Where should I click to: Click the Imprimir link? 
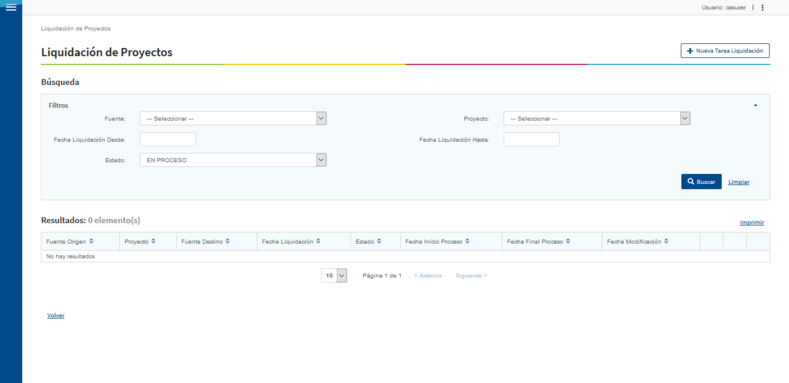pyautogui.click(x=752, y=222)
